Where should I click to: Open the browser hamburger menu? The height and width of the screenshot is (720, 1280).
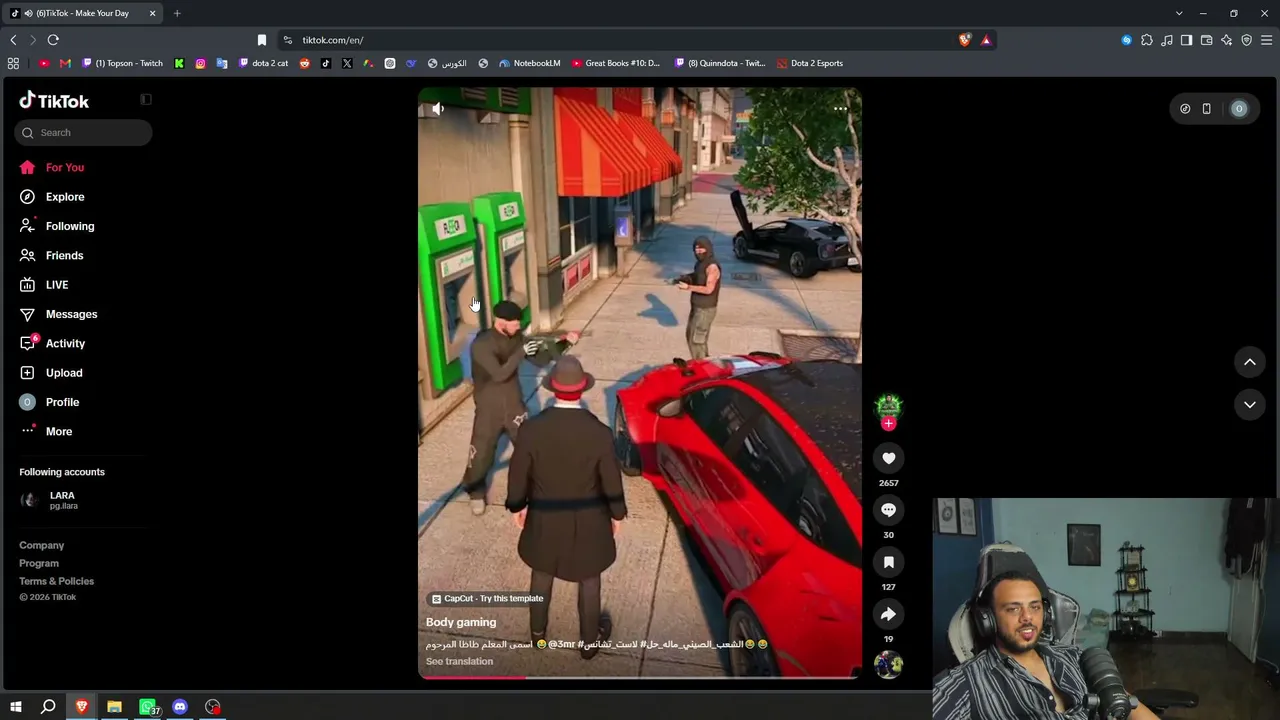point(1266,40)
